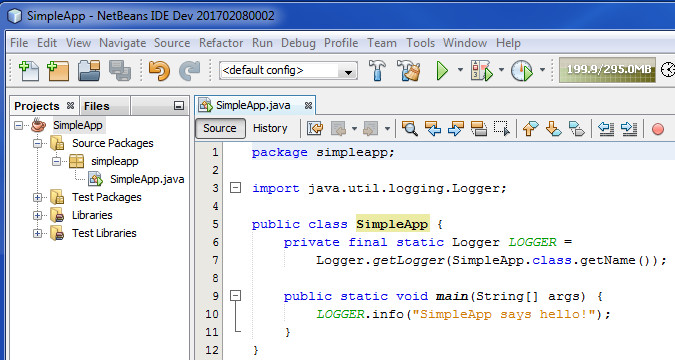675x360 pixels.
Task: Build project with the hammer icon
Action: point(378,70)
